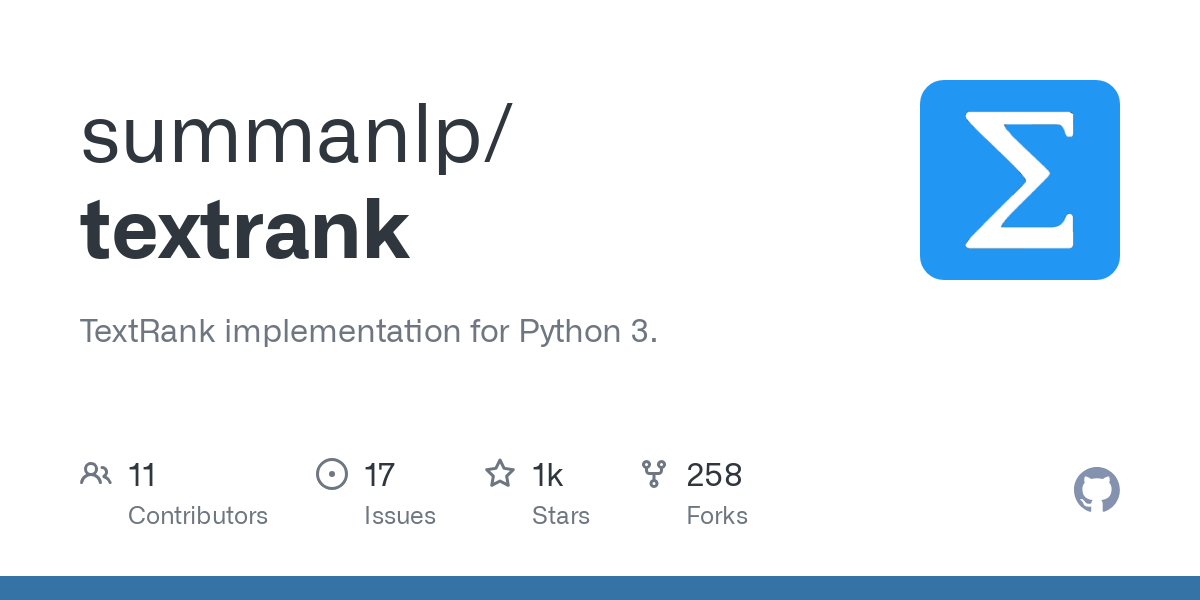Open the Issues label
Viewport: 1200px width, 600px height.
400,516
